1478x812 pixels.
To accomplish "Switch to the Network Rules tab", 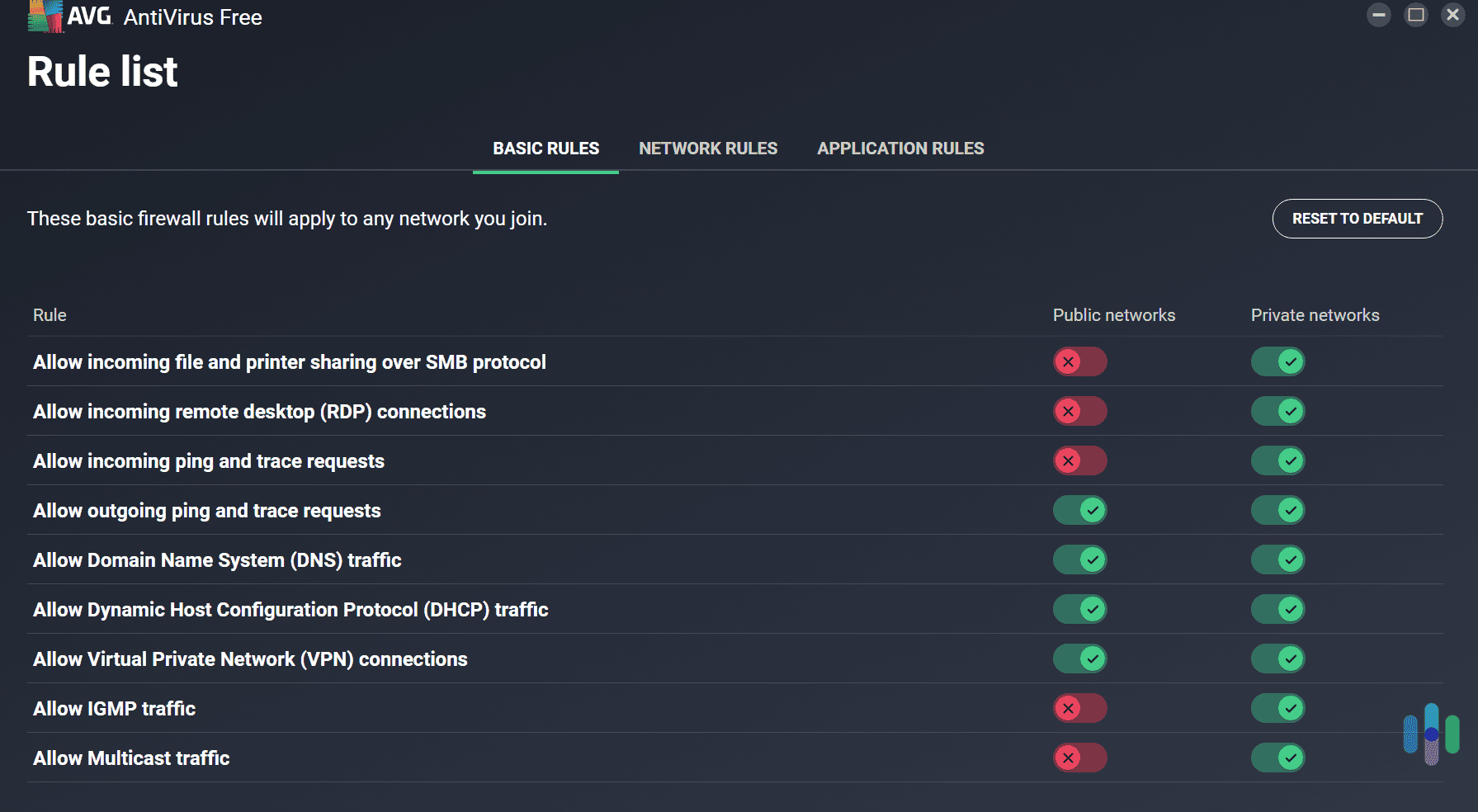I will pos(707,149).
